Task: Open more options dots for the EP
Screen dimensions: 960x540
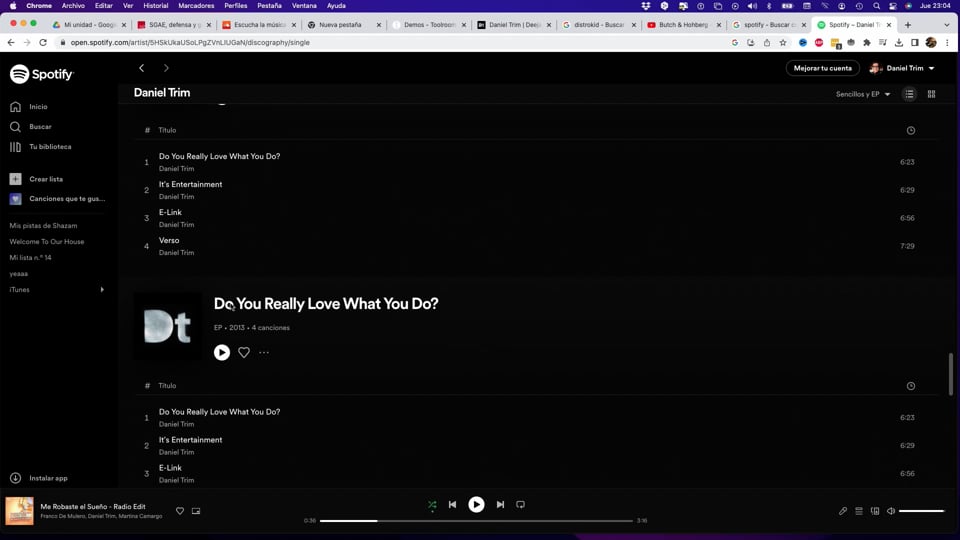Action: point(264,353)
